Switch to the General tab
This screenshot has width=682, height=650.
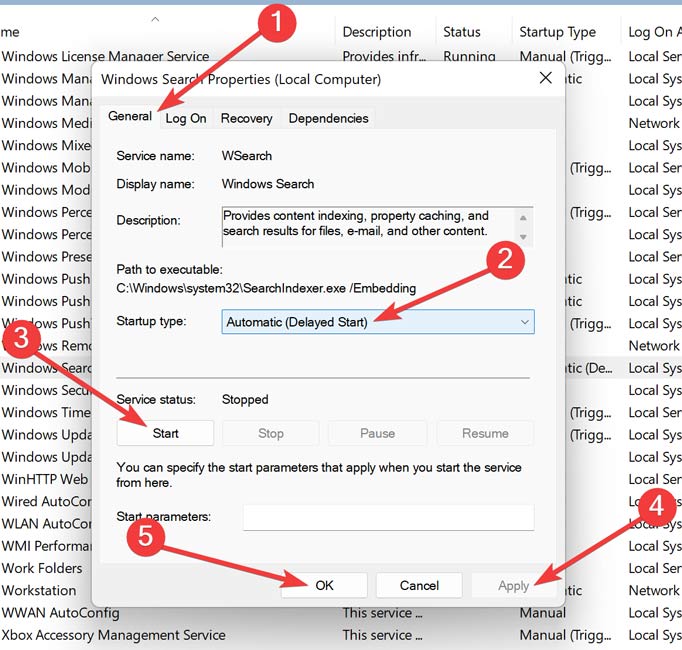coord(130,117)
